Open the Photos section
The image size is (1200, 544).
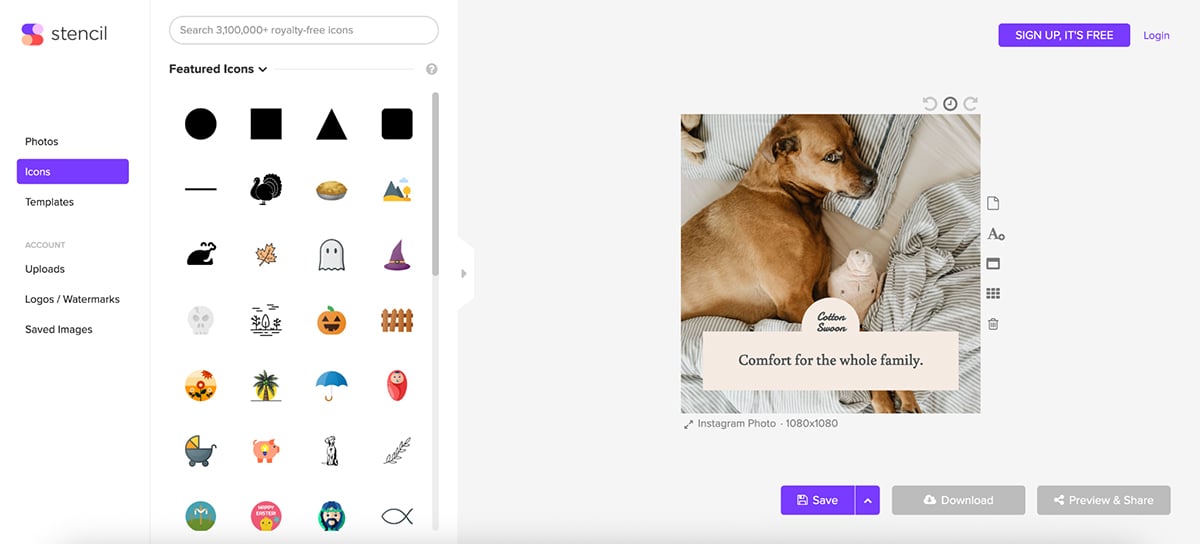tap(42, 142)
